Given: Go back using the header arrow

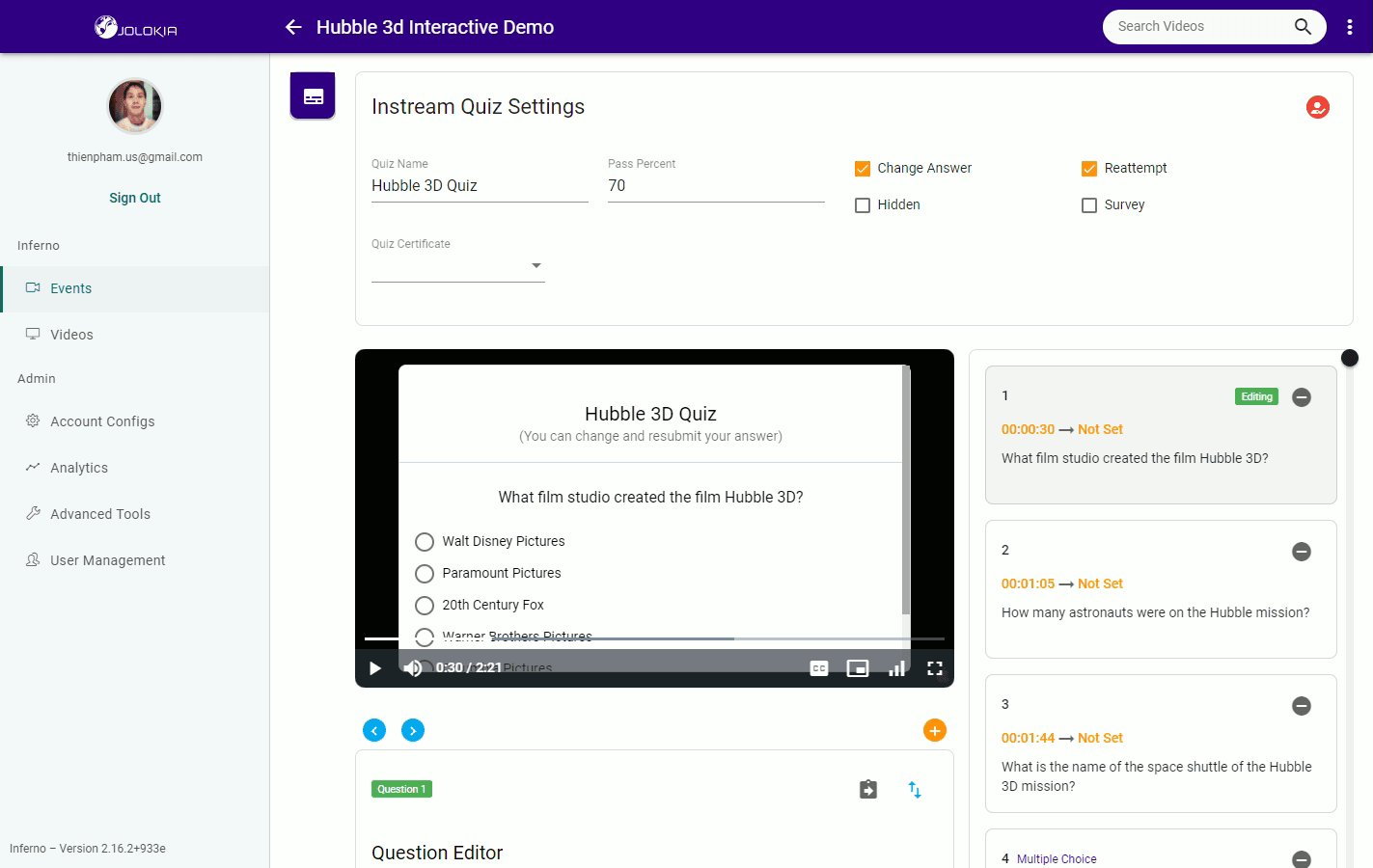Looking at the screenshot, I should coord(293,27).
